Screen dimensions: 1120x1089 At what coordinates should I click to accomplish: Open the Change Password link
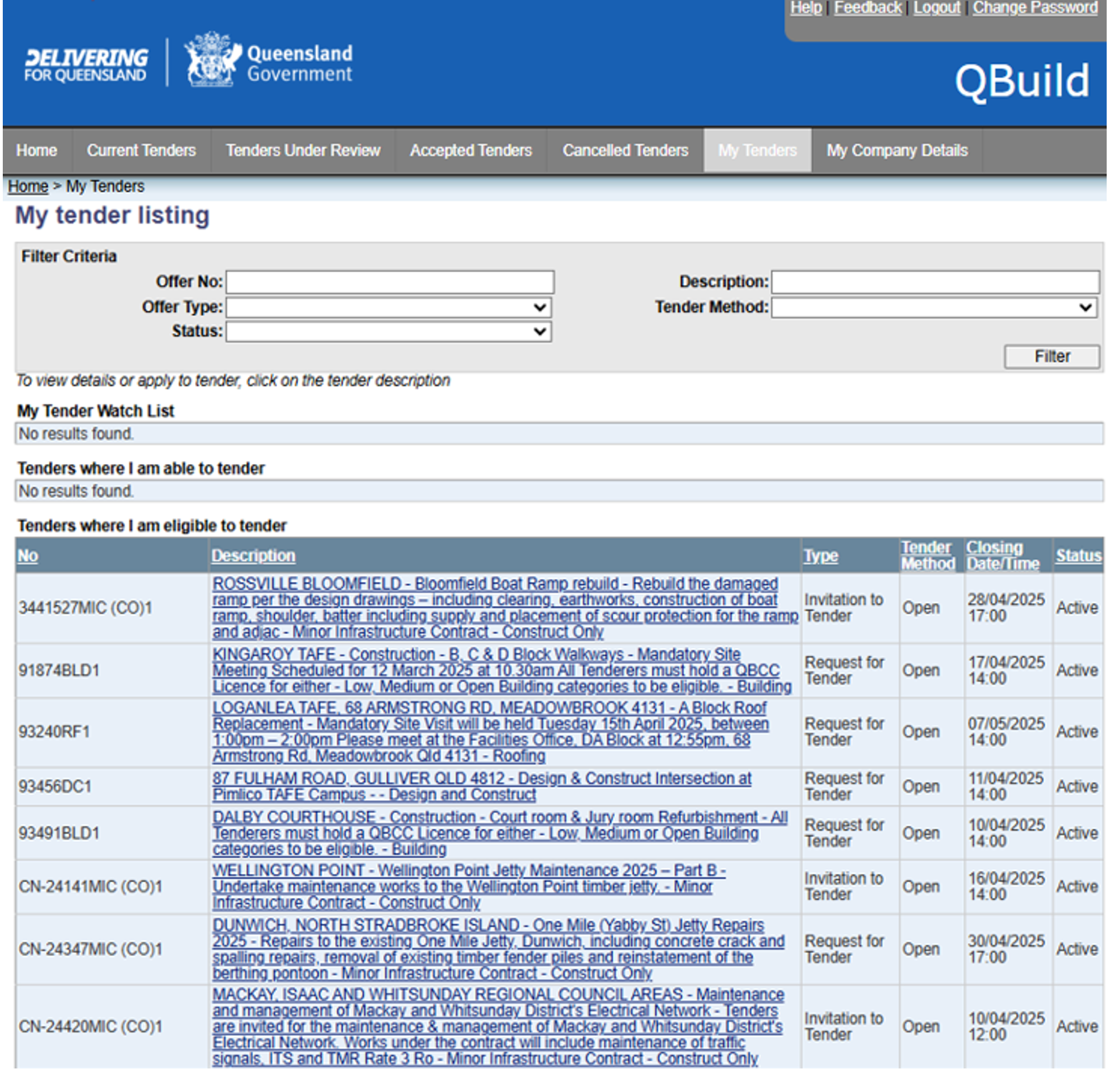[x=1035, y=8]
